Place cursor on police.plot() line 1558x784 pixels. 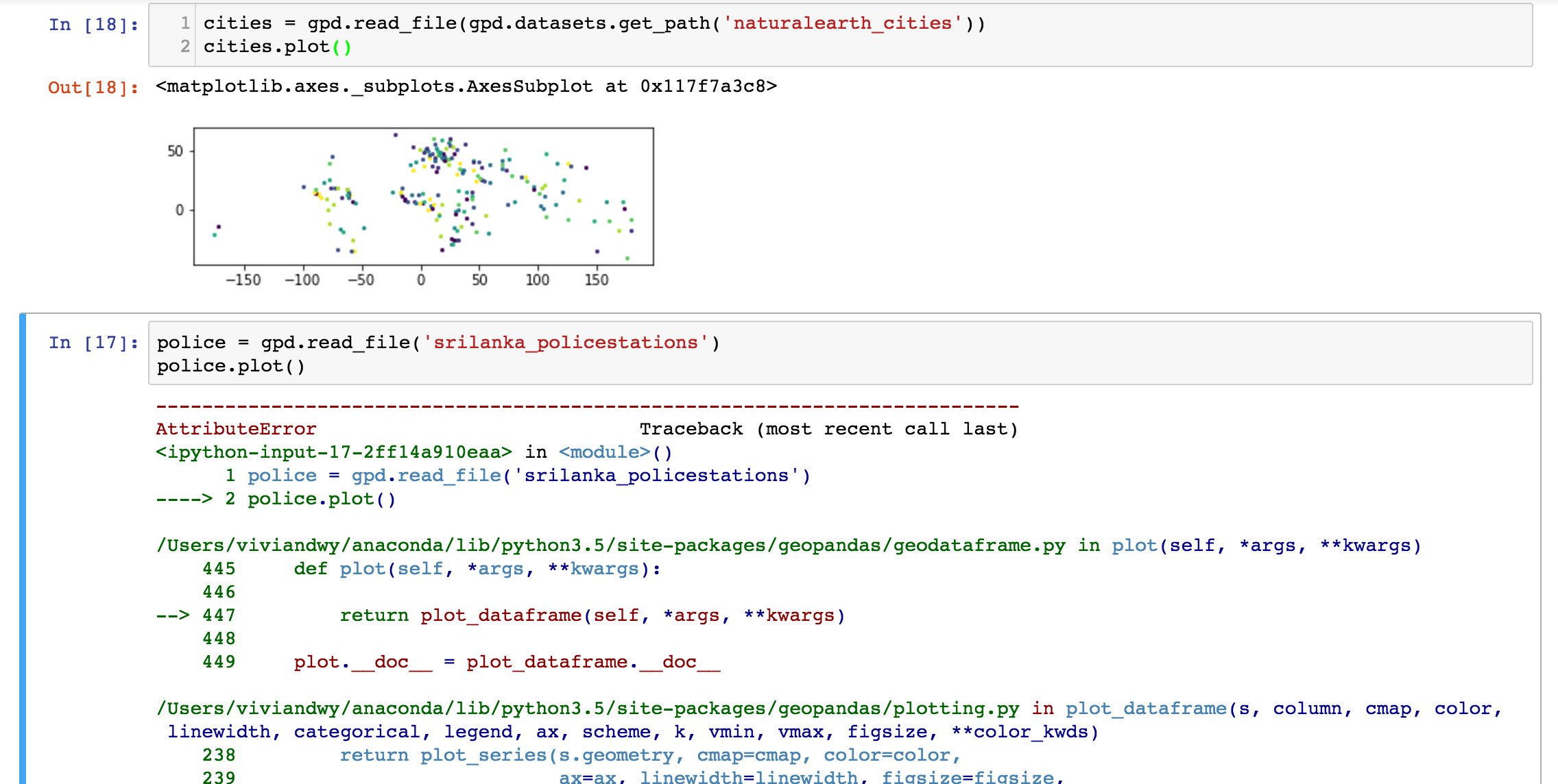230,366
